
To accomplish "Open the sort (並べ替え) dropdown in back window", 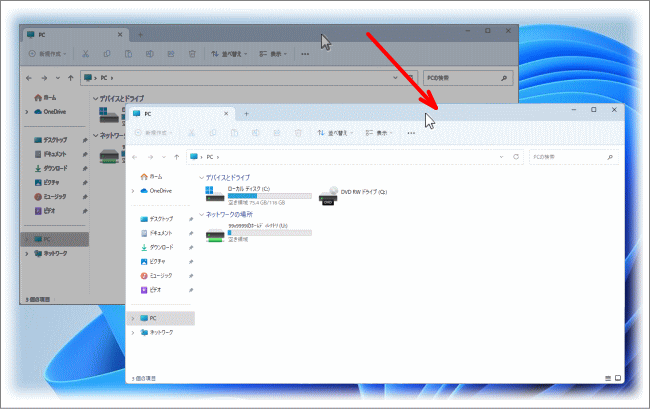I will pyautogui.click(x=229, y=54).
